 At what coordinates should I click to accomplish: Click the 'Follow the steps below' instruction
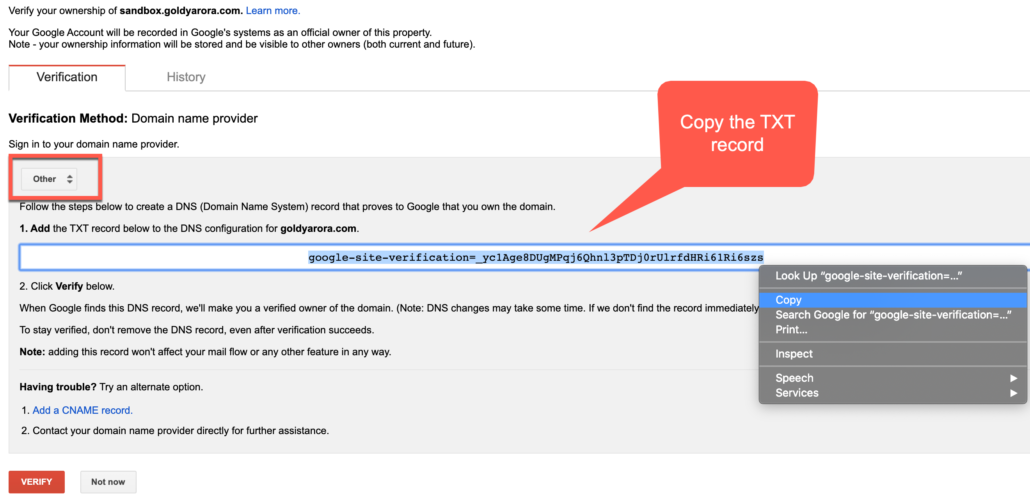point(288,207)
